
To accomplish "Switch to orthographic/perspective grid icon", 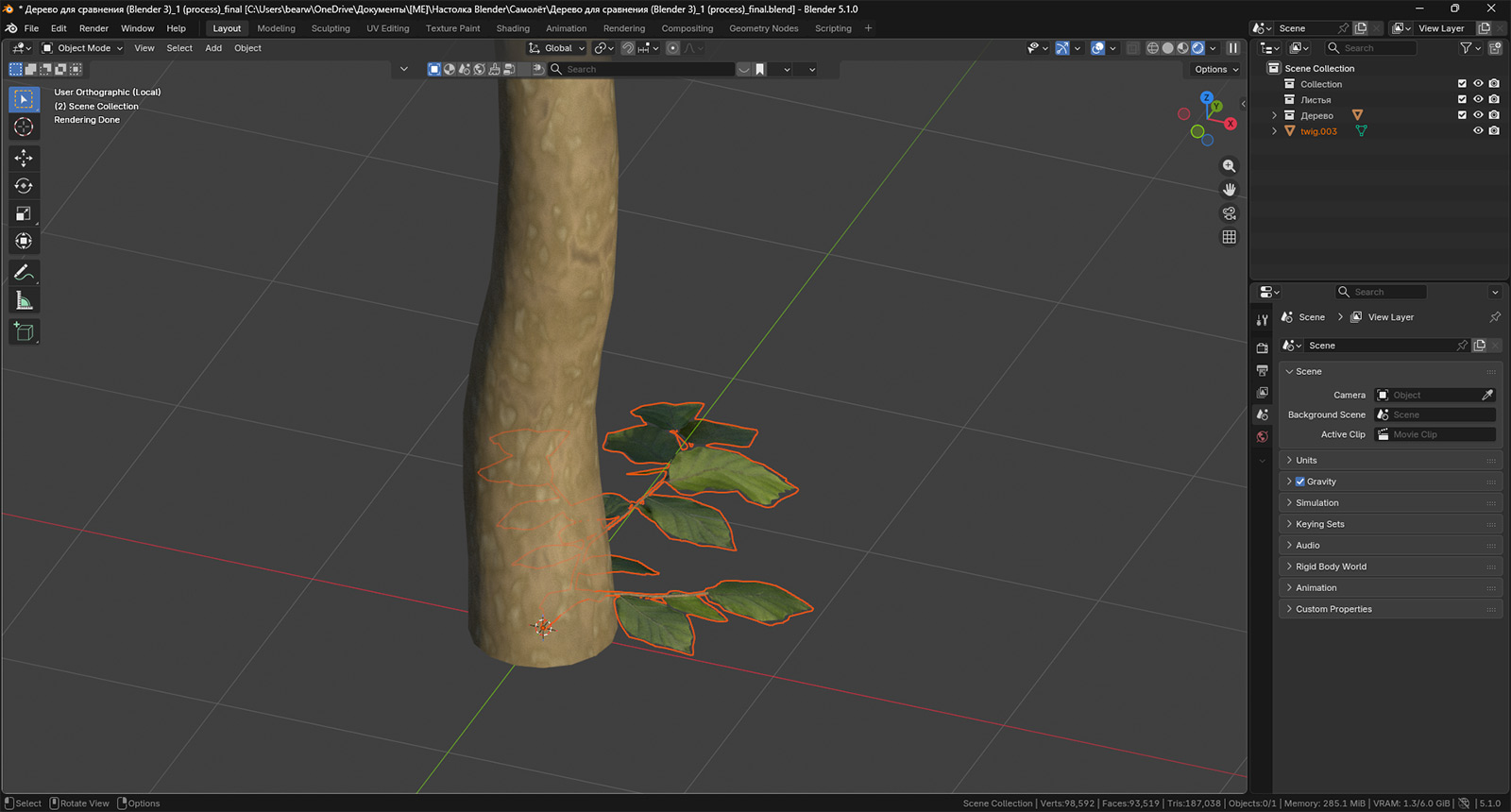I will point(1229,237).
